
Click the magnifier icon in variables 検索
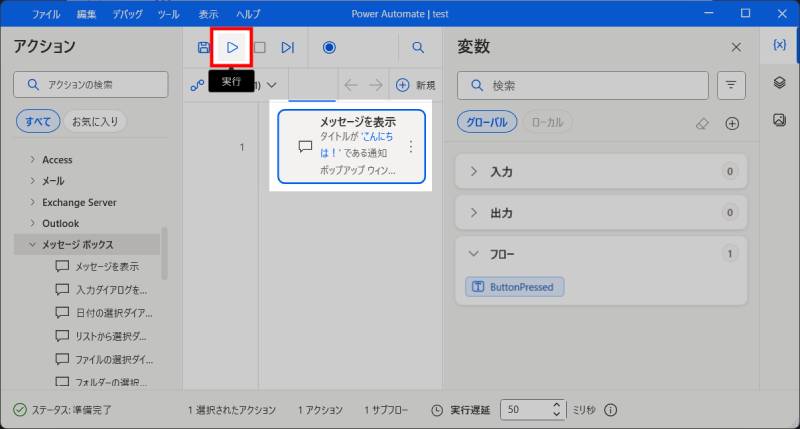[477, 85]
